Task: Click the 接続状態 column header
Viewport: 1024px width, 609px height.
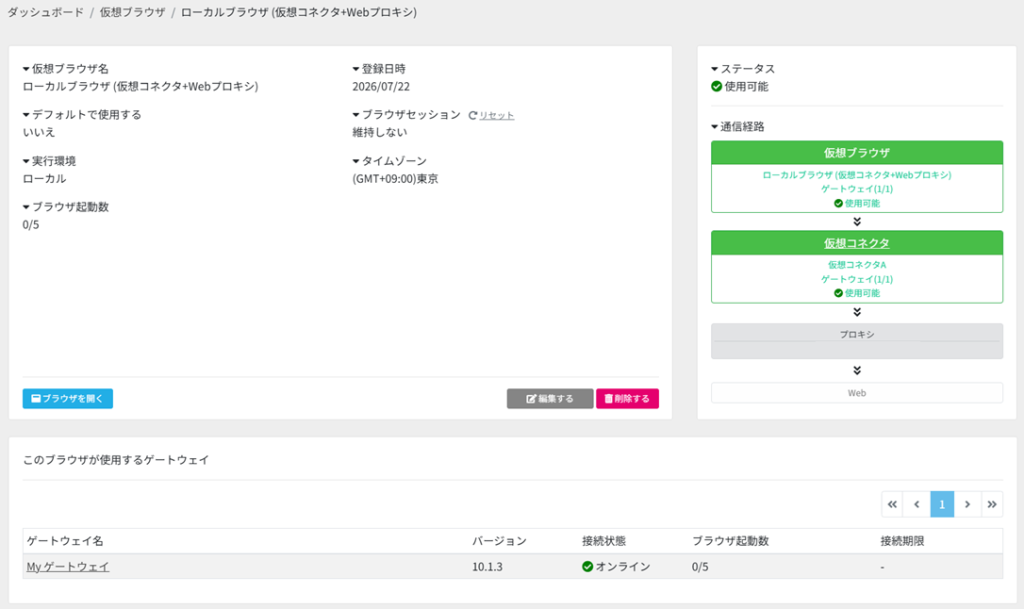Action: 604,541
